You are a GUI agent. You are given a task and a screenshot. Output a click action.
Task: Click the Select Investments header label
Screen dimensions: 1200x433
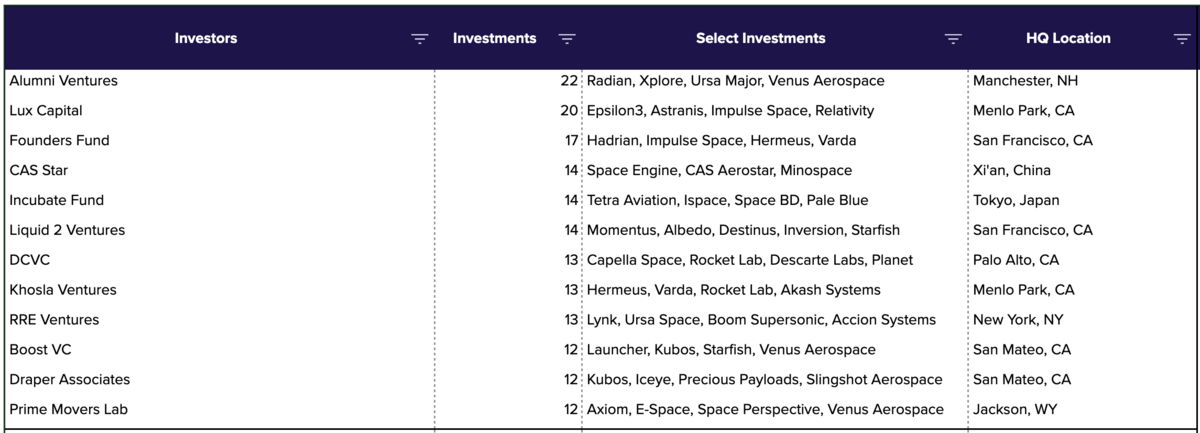pos(761,38)
